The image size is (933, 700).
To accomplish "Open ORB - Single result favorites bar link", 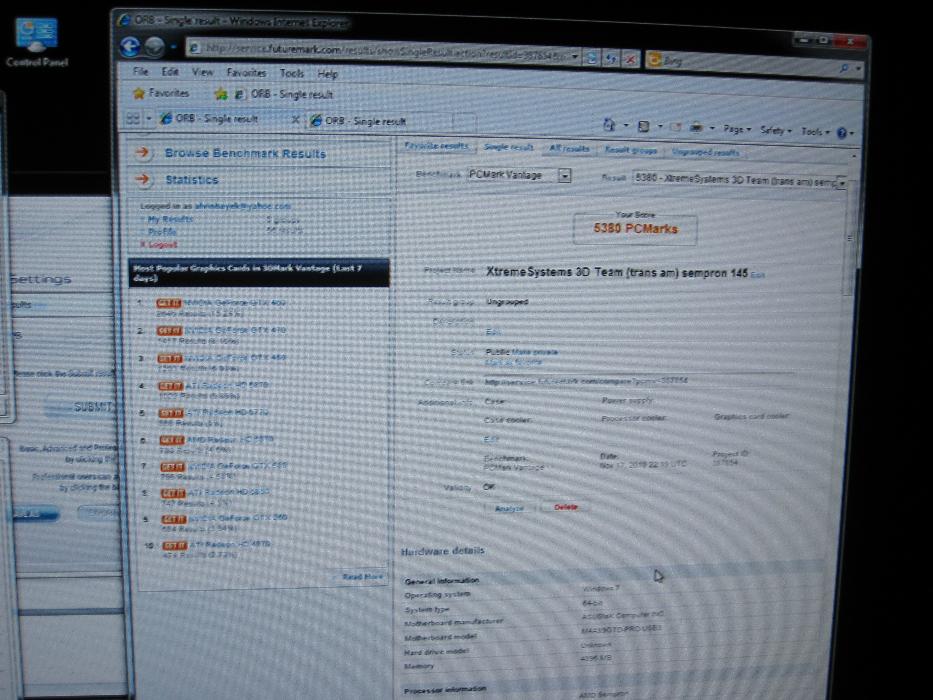I will 284,94.
